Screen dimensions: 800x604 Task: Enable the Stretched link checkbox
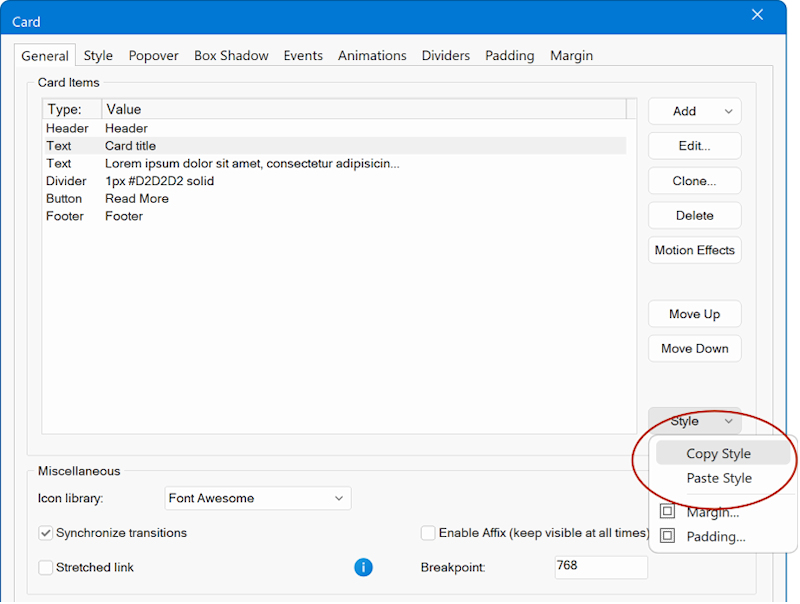[x=46, y=568]
